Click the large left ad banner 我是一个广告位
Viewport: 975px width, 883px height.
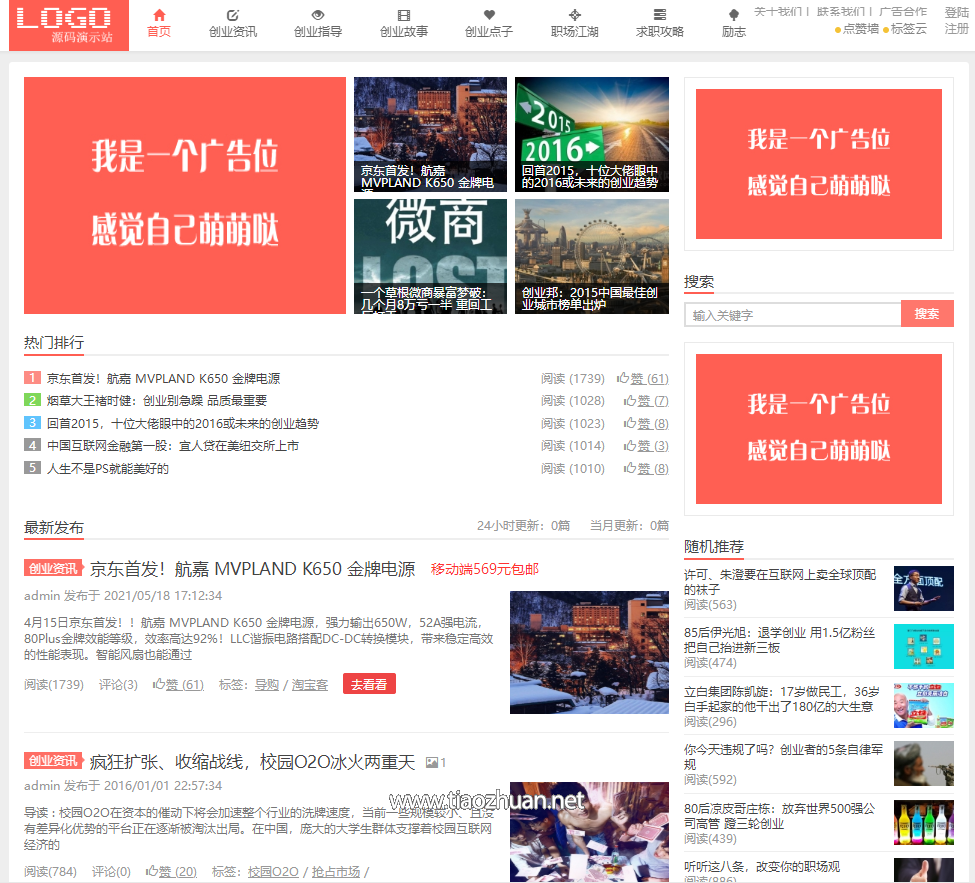click(185, 195)
